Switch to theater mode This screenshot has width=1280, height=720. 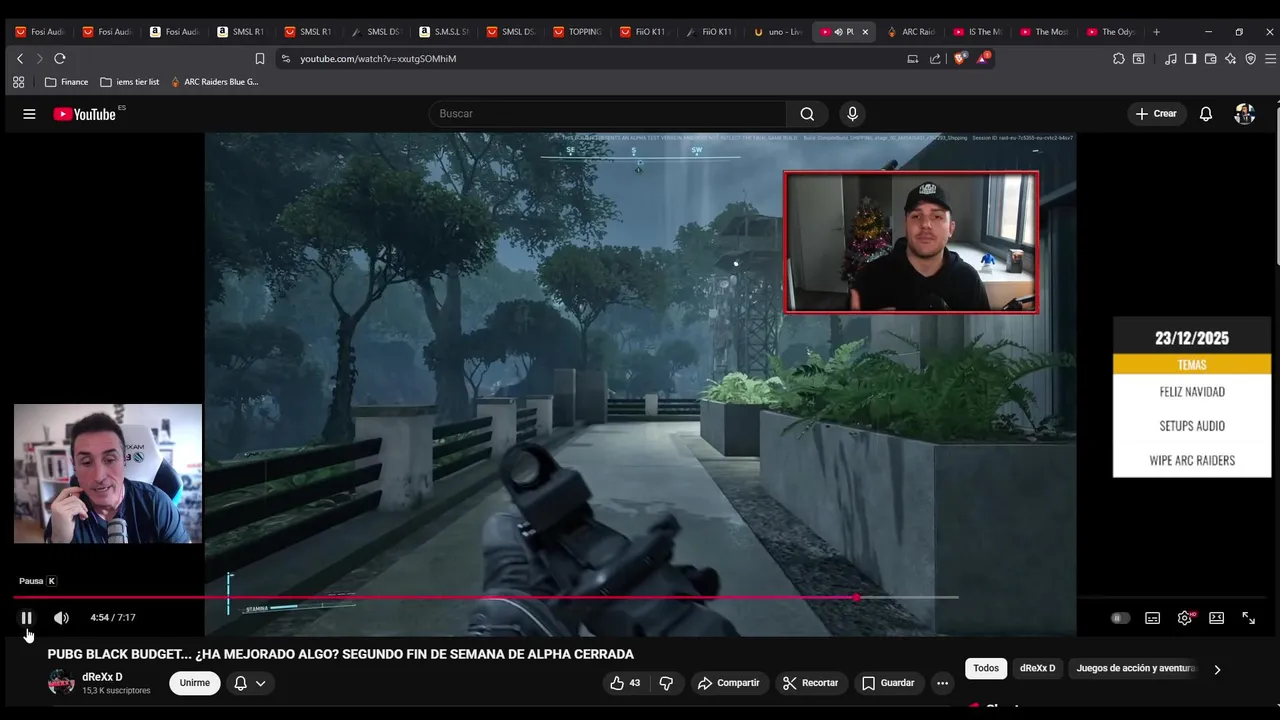click(1217, 618)
